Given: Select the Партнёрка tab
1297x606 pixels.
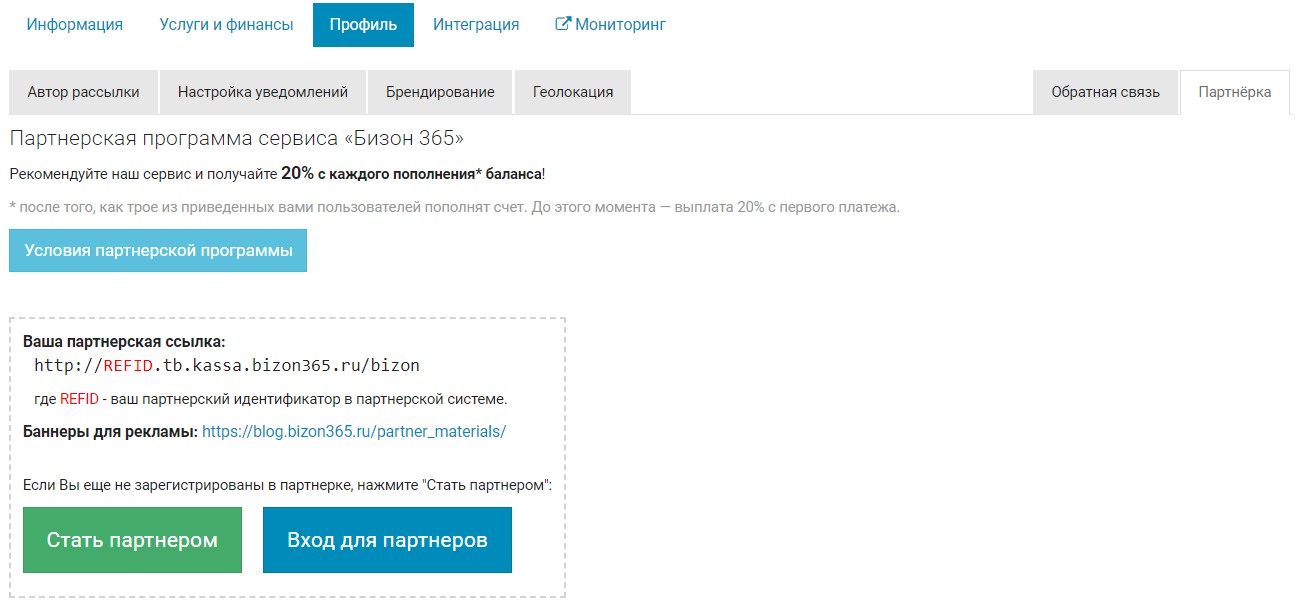Looking at the screenshot, I should pos(1234,92).
